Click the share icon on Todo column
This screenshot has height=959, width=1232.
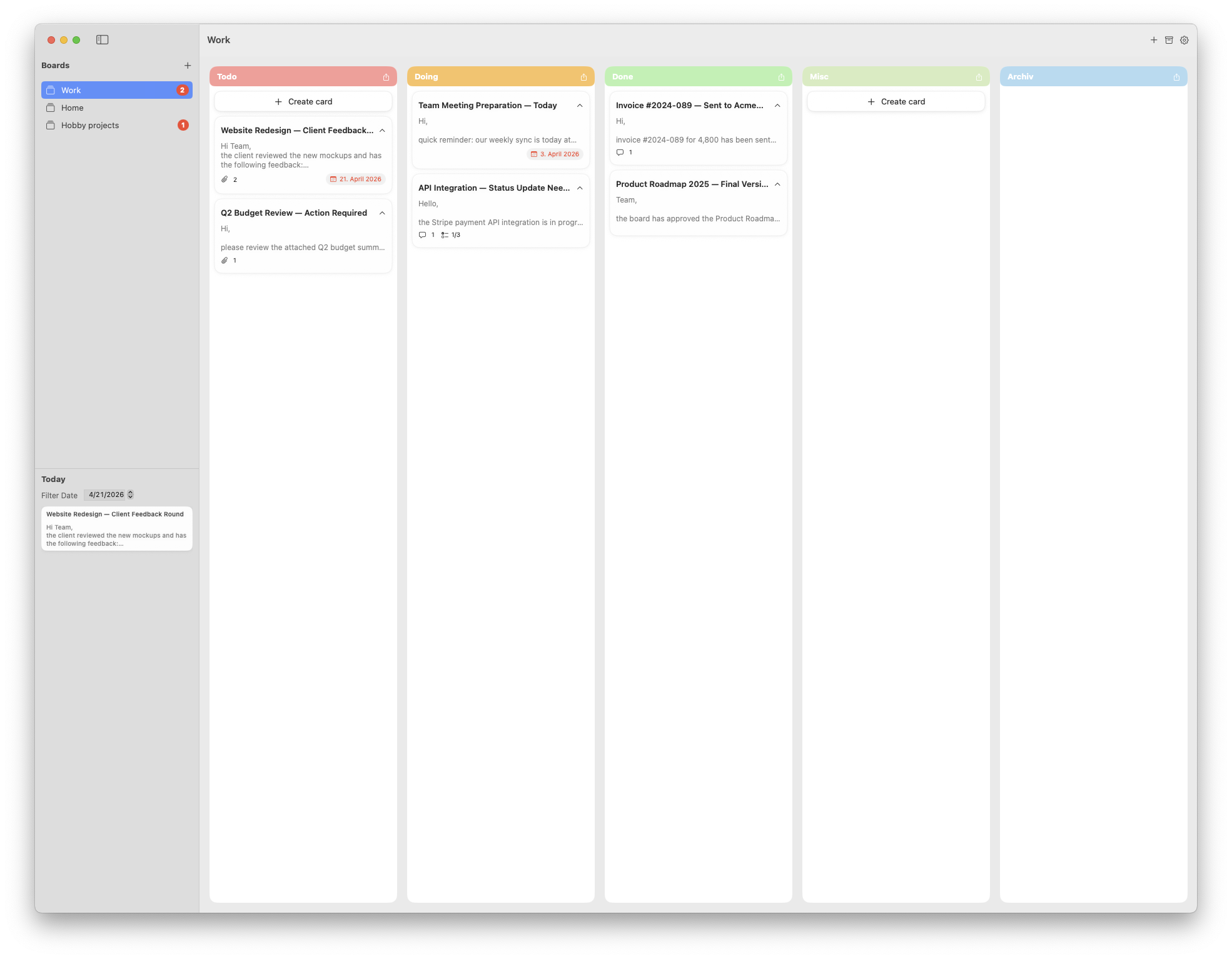coord(386,77)
